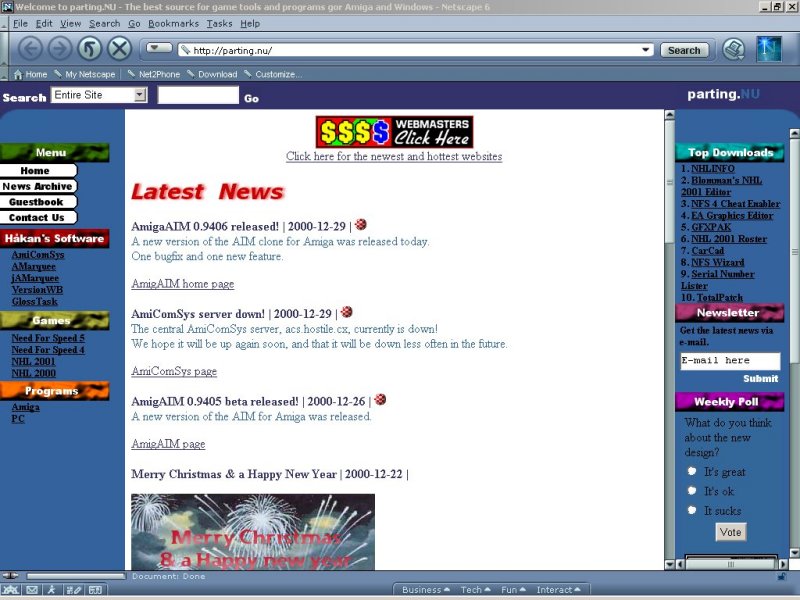Open the dropdown button left of the URL field
This screenshot has width=800, height=600.
159,48
